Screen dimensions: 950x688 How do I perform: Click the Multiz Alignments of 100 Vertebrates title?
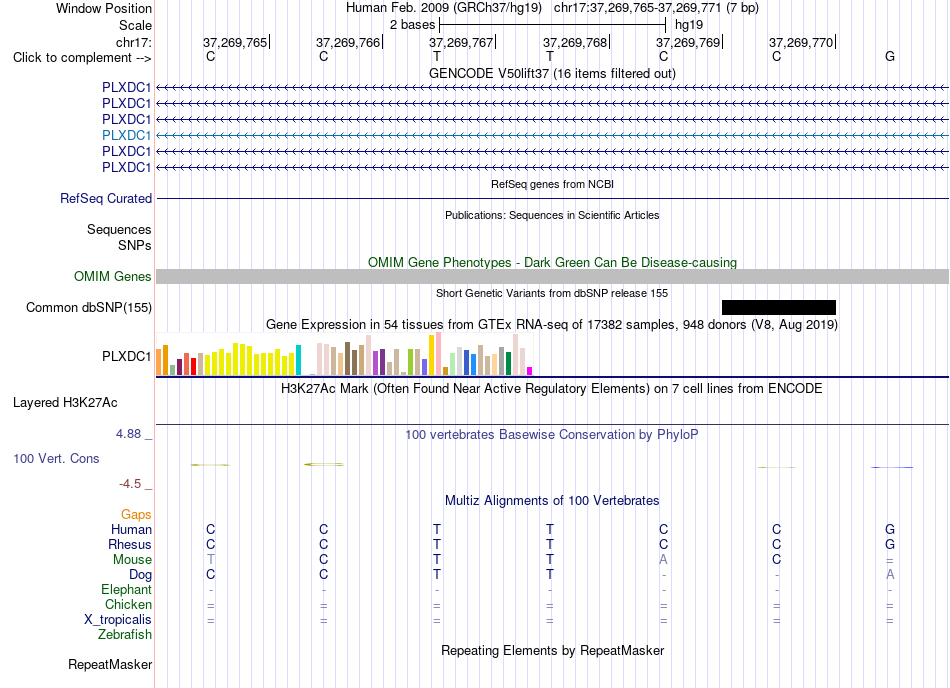pyautogui.click(x=552, y=500)
